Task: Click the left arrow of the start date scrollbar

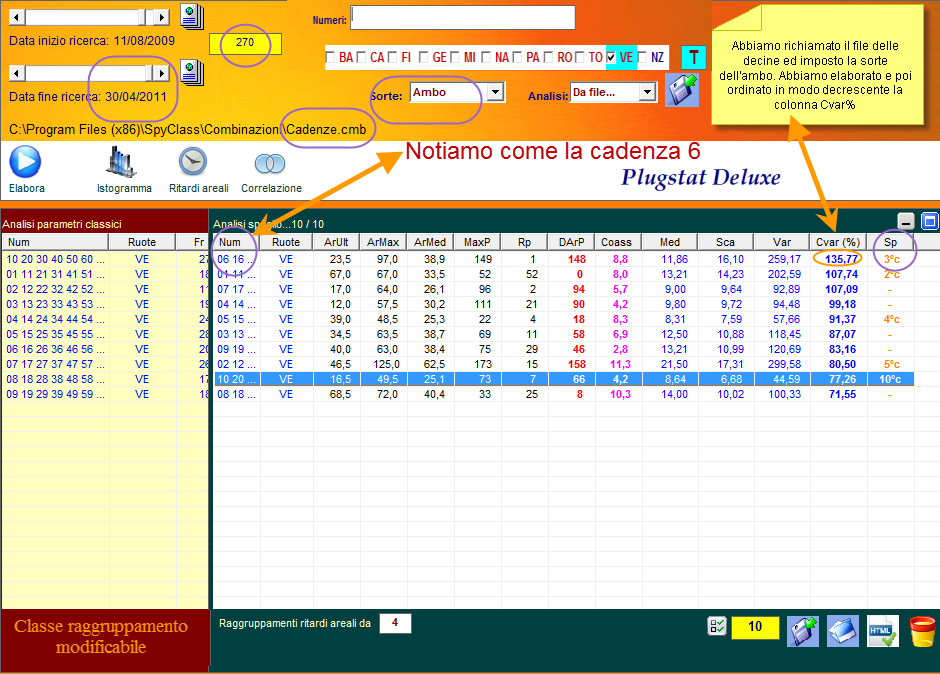Action: tap(17, 17)
